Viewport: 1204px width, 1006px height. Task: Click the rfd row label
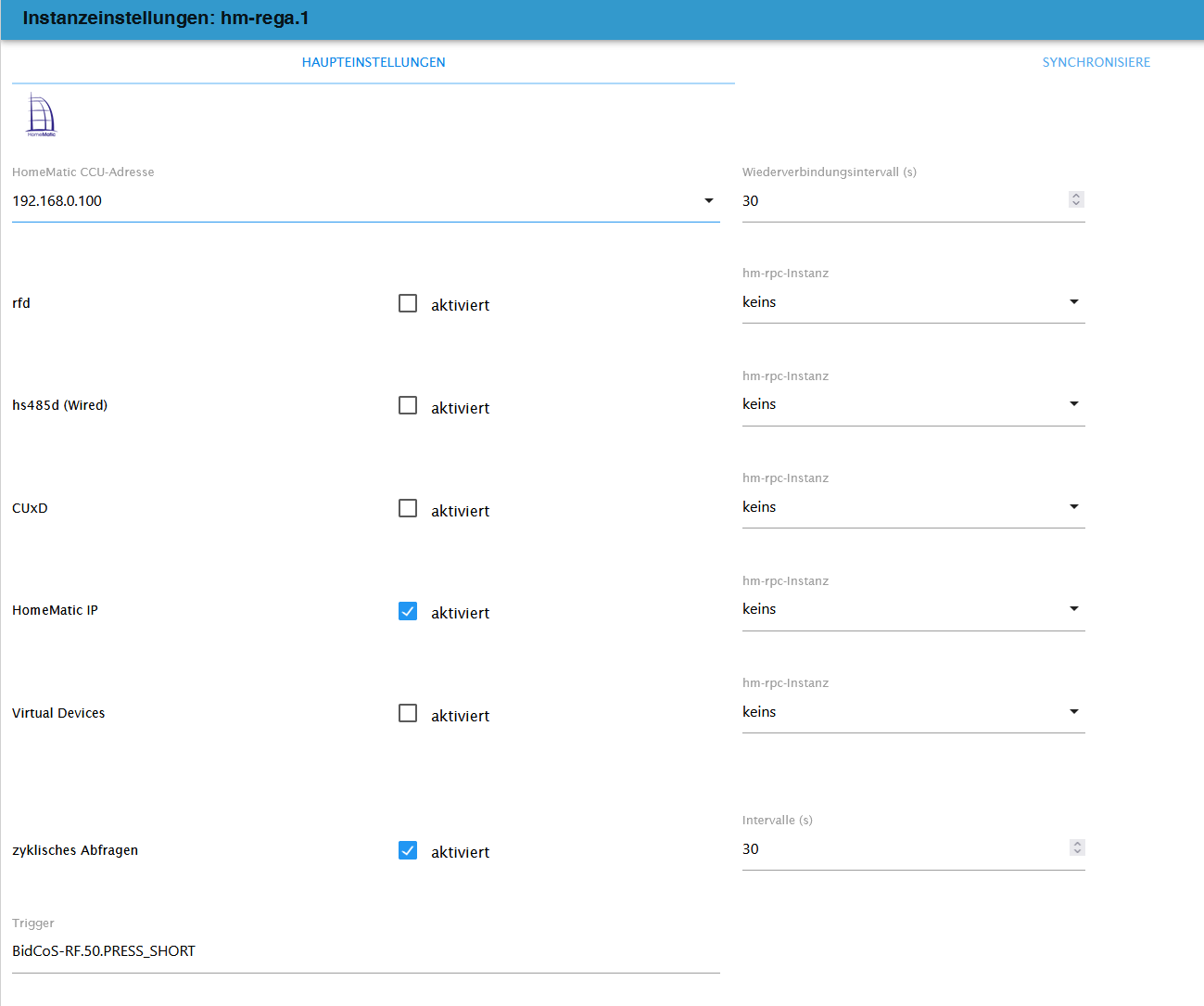21,303
